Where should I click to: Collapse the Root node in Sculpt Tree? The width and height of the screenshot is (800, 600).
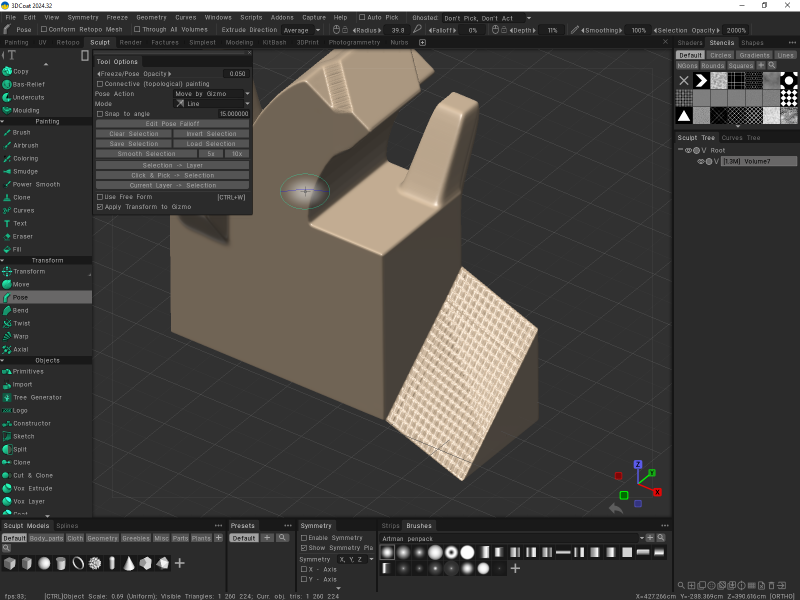coord(680,150)
